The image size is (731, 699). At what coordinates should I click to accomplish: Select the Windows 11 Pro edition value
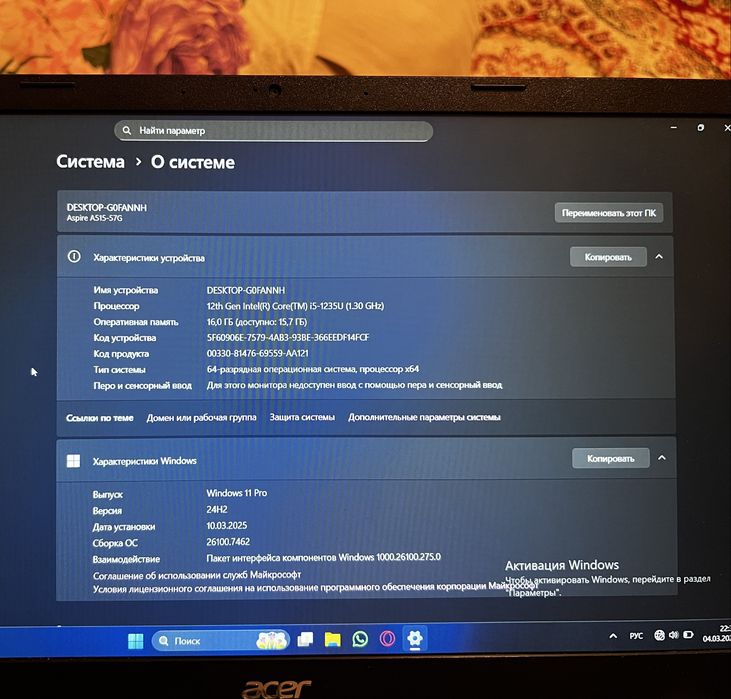click(x=236, y=493)
